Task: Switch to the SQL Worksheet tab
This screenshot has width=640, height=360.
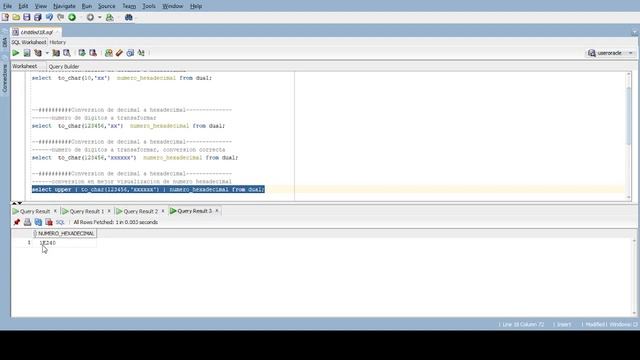Action: (29, 42)
